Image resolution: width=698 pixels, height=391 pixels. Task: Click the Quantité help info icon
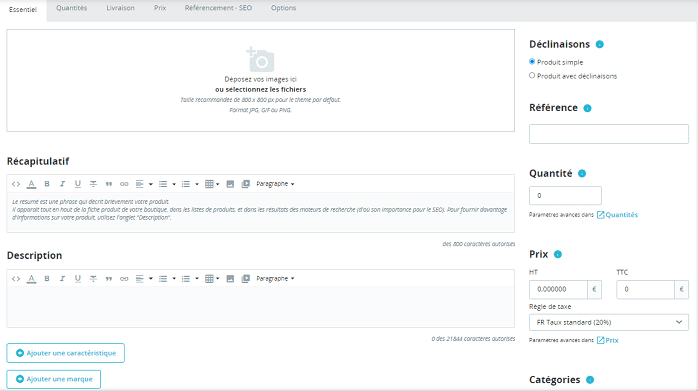pos(582,174)
